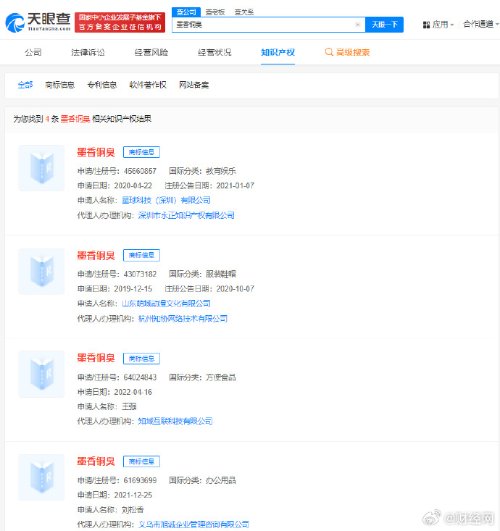Switch to the 经营风险 tab
Image resolution: width=500 pixels, height=531 pixels.
pyautogui.click(x=151, y=52)
